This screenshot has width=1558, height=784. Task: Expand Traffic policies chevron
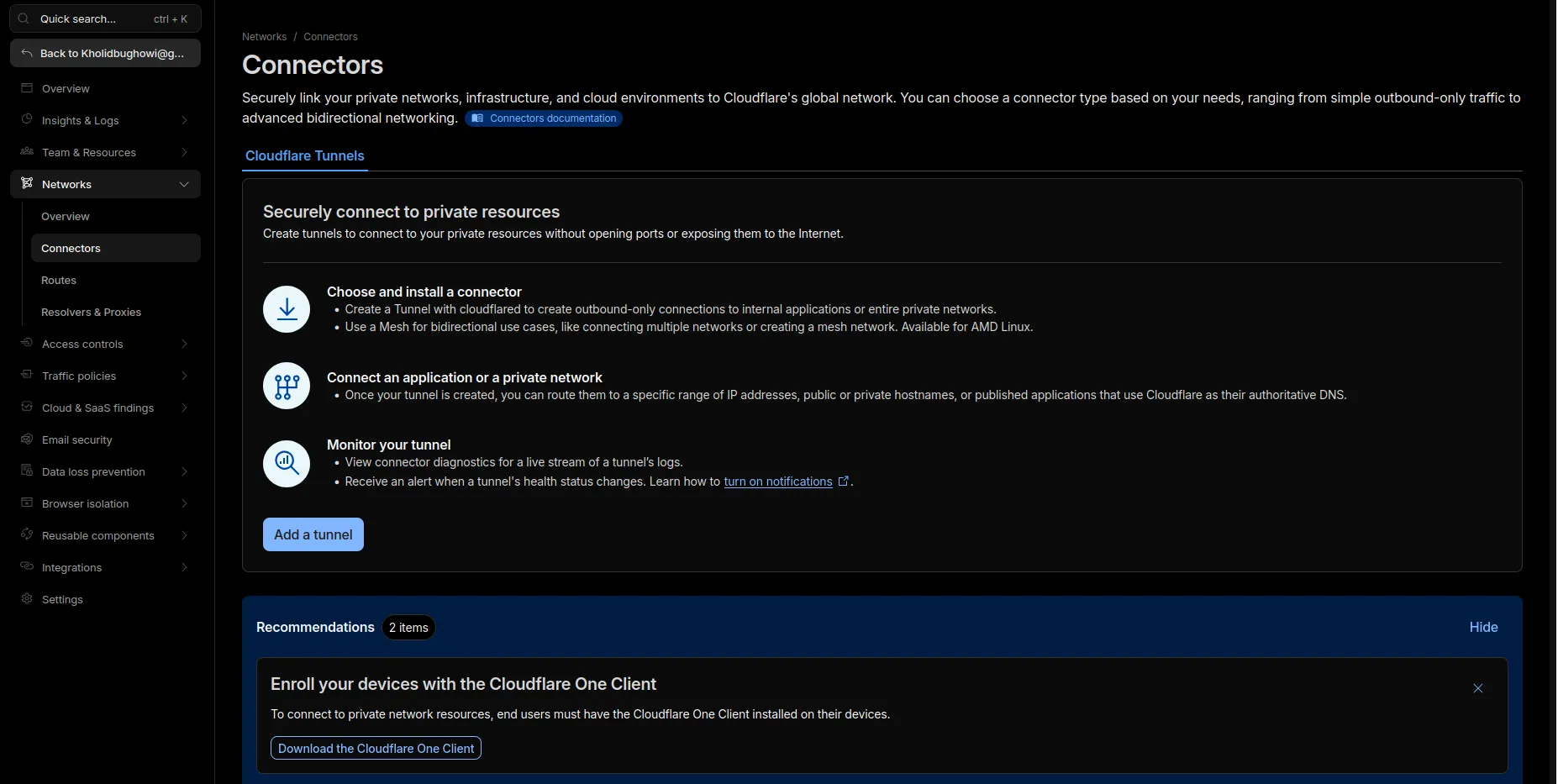[x=184, y=376]
